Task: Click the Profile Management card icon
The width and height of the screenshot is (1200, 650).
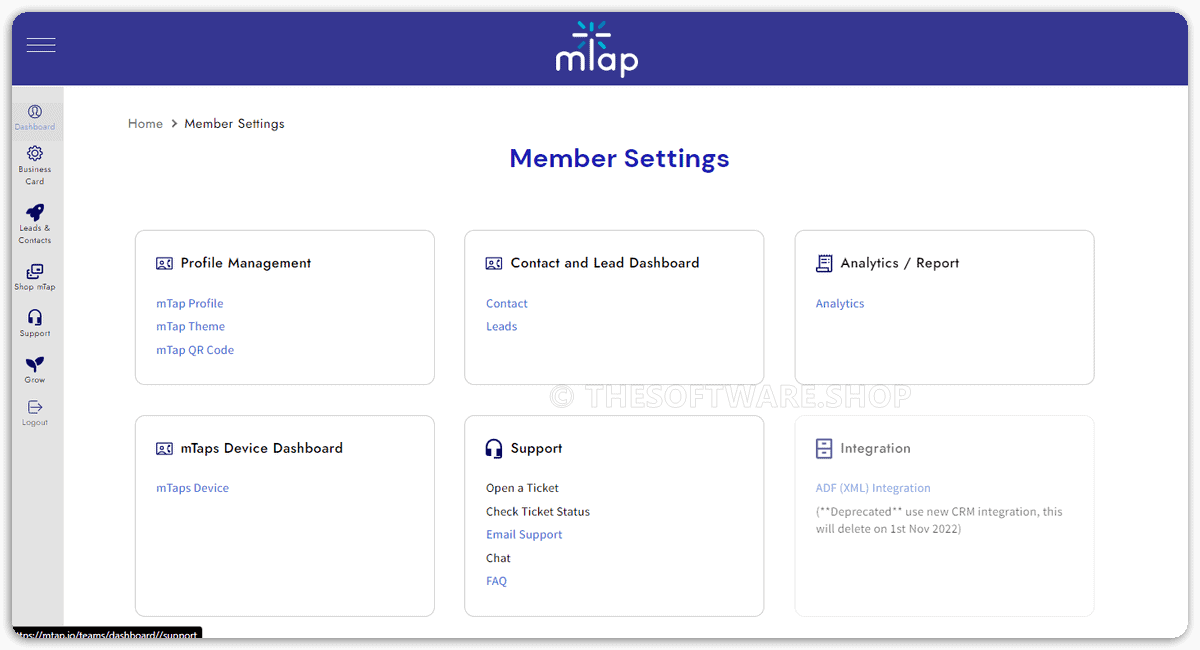Action: (x=165, y=264)
